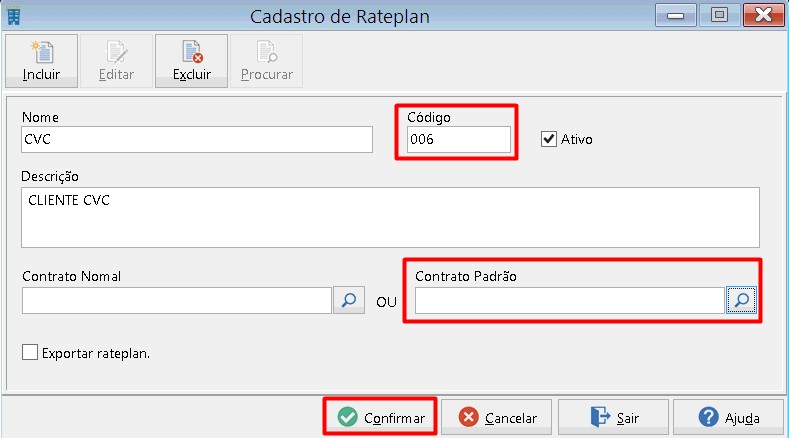This screenshot has height=438, width=789.
Task: Click the 'OU' text between contracts
Action: (x=386, y=302)
